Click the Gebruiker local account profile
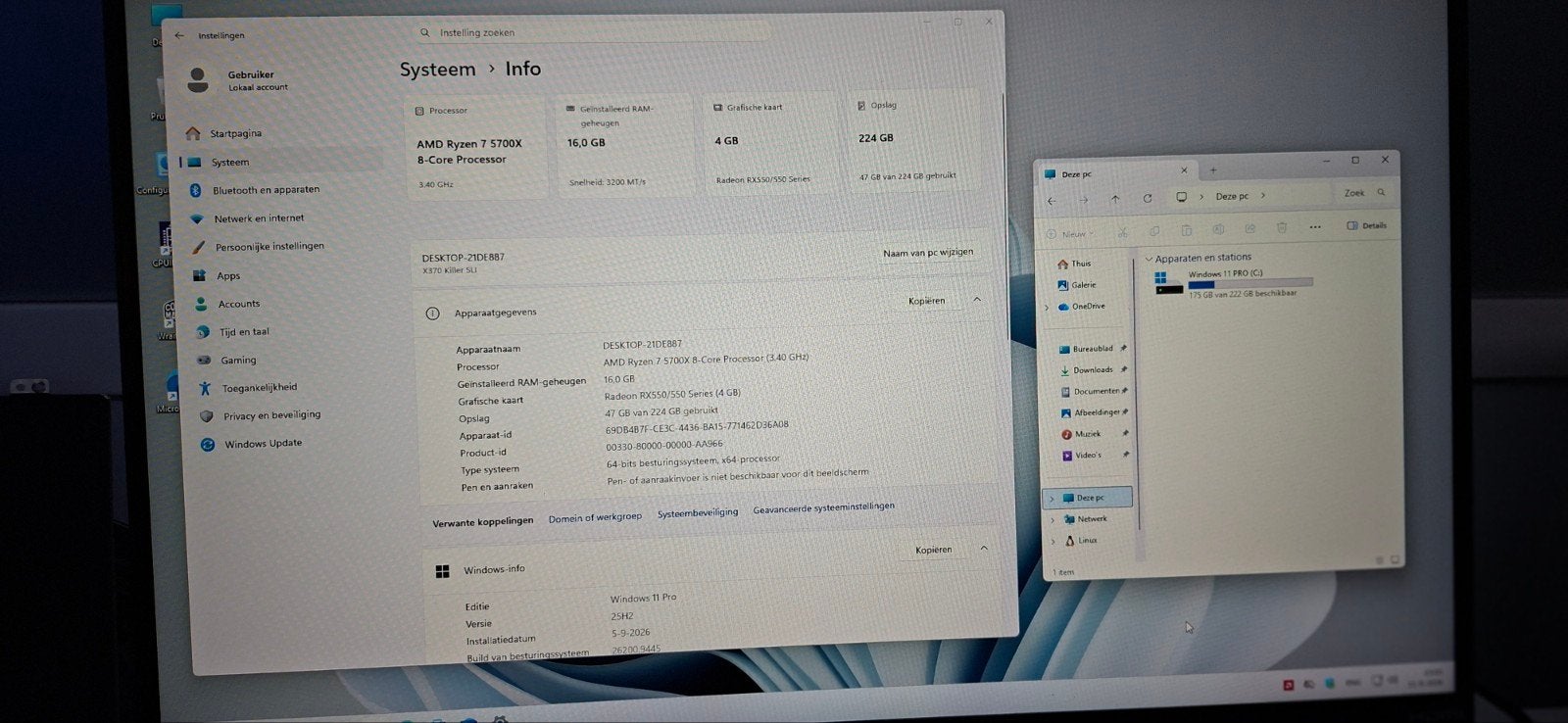This screenshot has height=723, width=1568. click(238, 80)
